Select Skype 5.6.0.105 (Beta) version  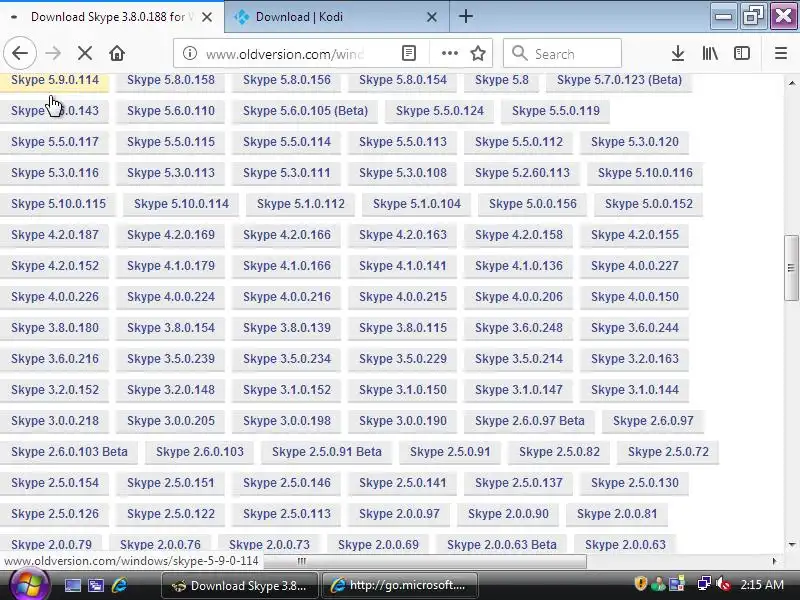(x=305, y=111)
